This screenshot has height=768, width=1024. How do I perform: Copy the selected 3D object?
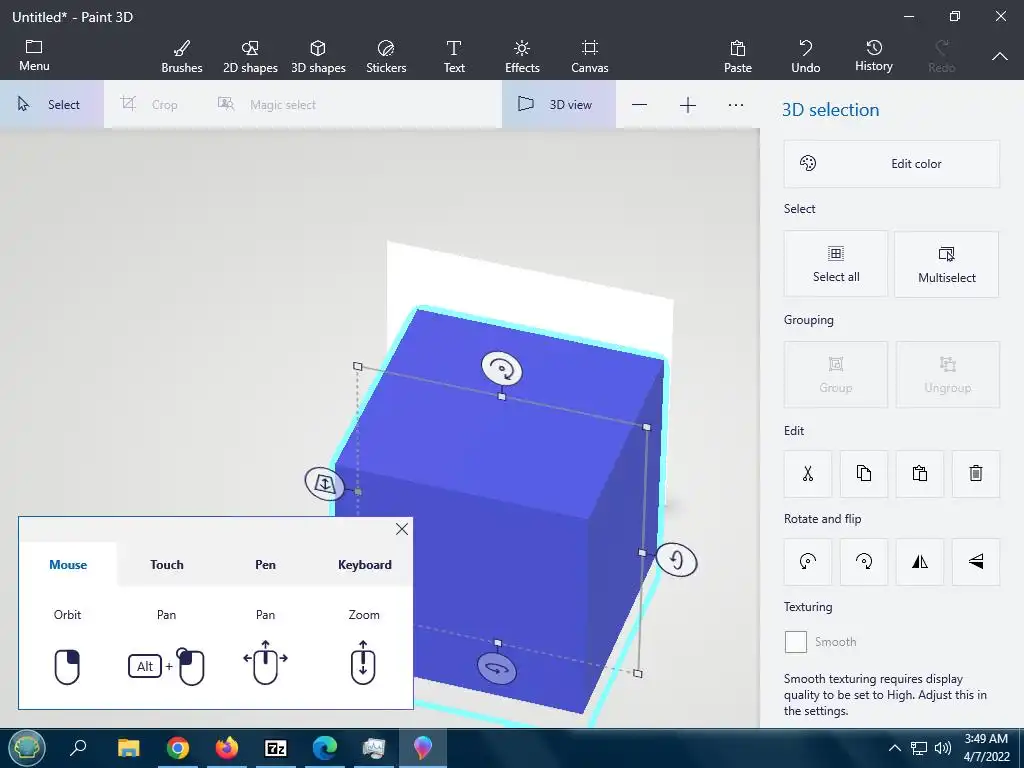pos(863,473)
